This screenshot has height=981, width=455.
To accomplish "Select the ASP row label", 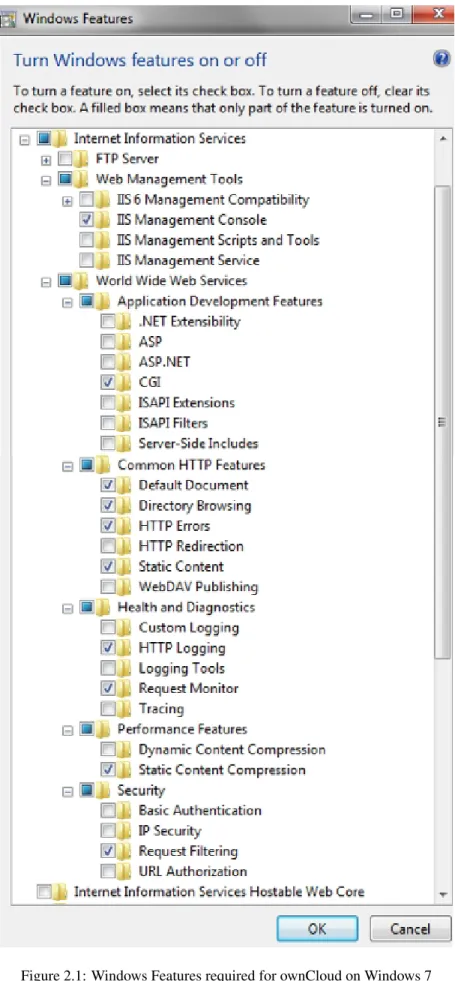I will pyautogui.click(x=150, y=342).
